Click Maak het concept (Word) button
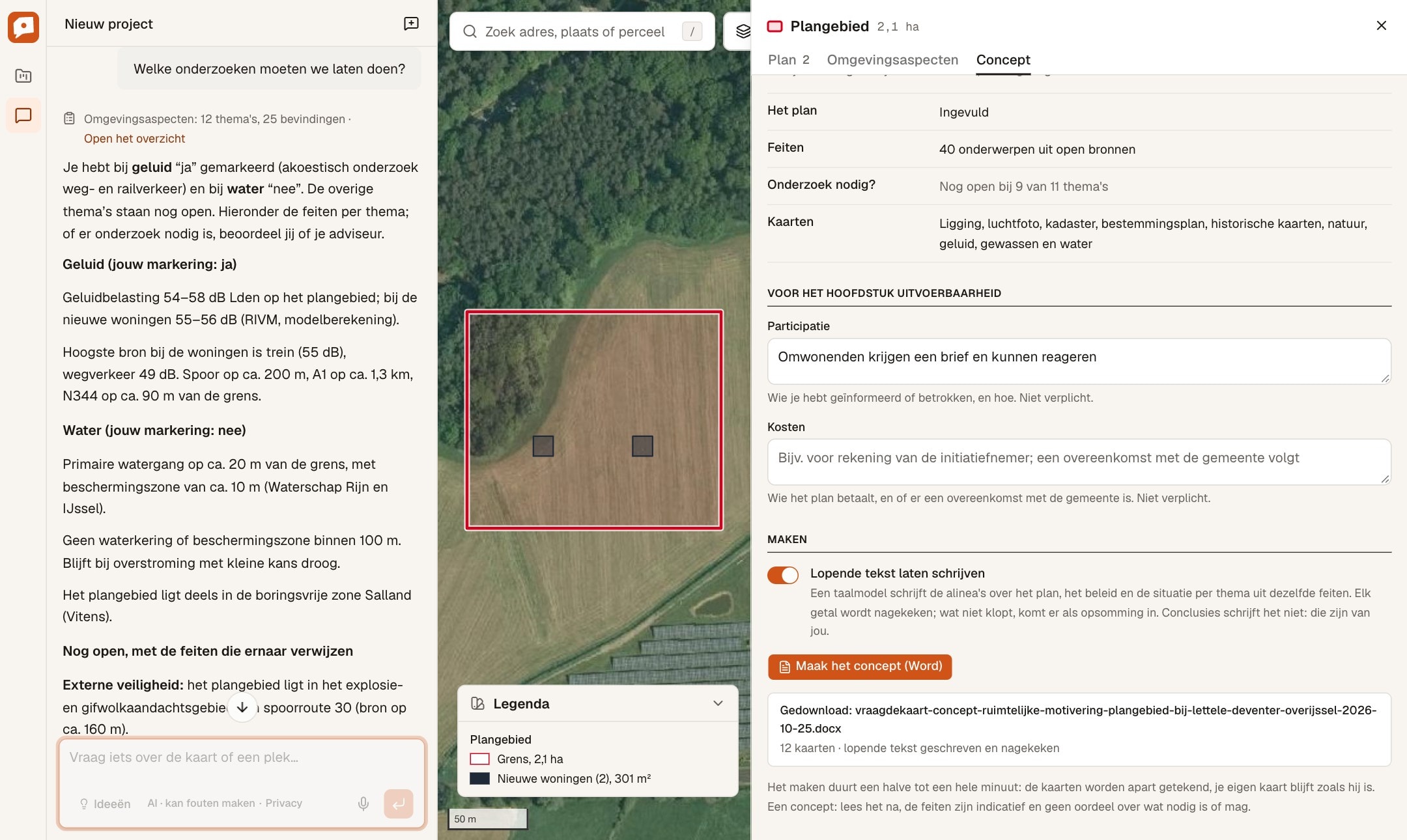Image resolution: width=1407 pixels, height=840 pixels. pos(860,667)
